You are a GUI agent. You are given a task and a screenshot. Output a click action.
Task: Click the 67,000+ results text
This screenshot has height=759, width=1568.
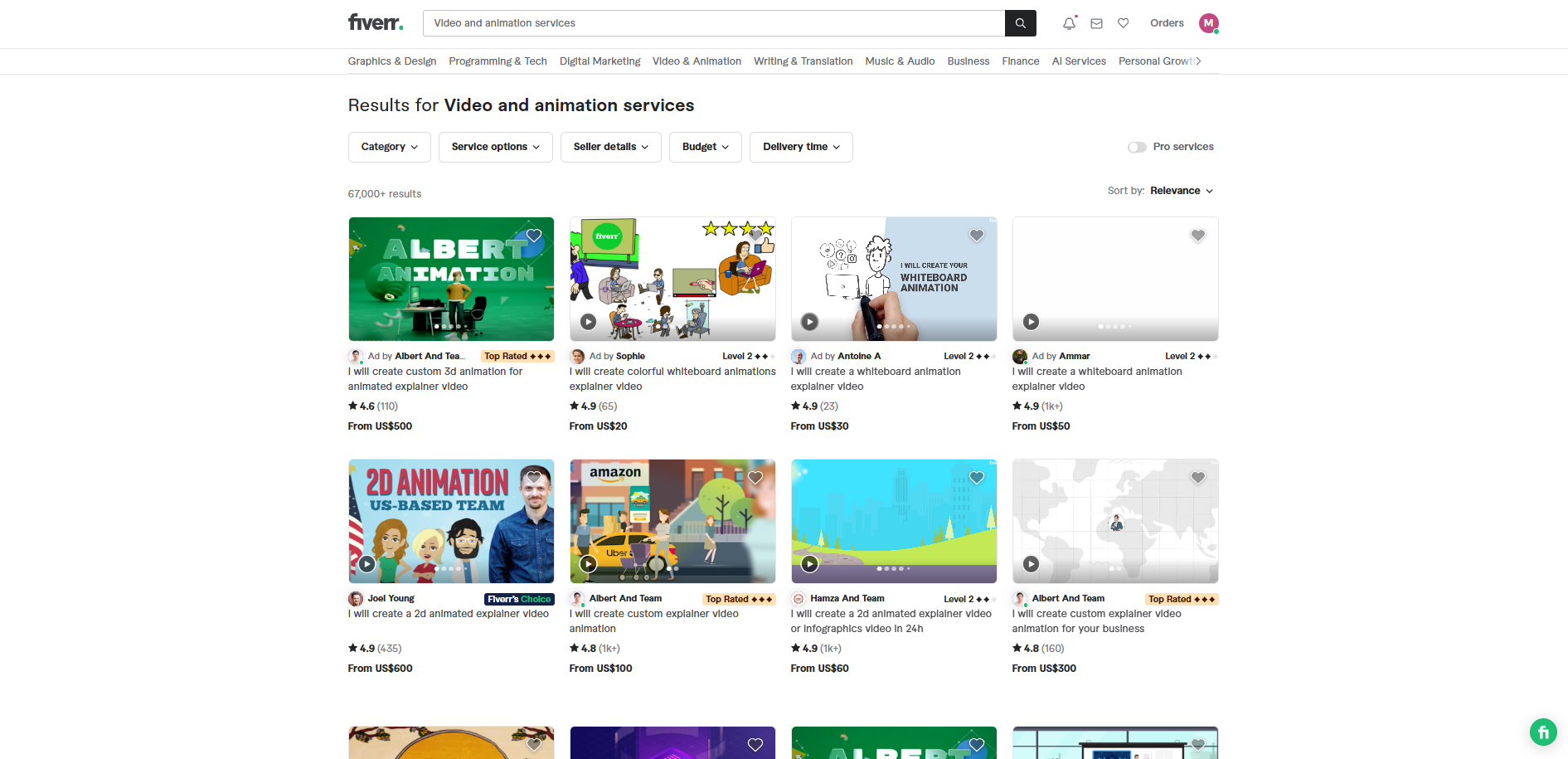point(385,194)
